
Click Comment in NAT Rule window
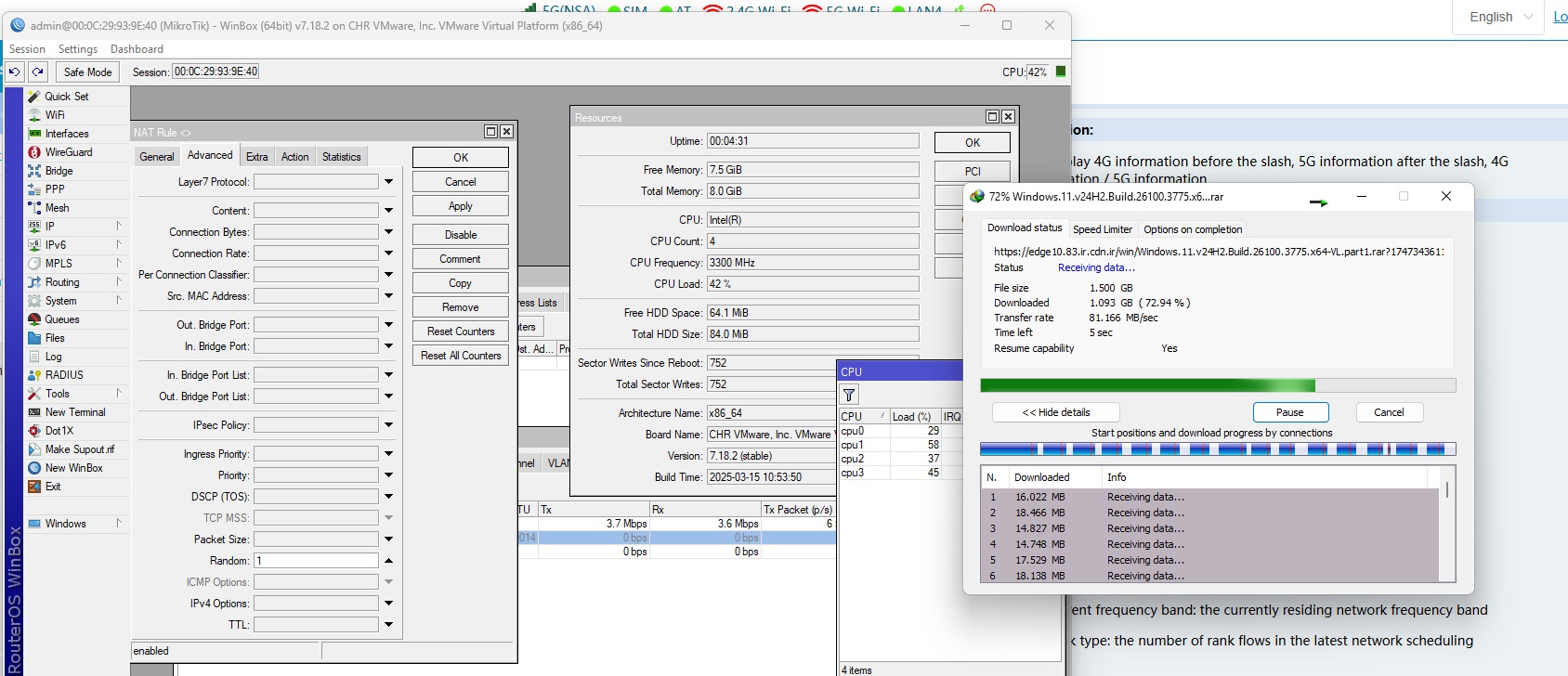point(461,259)
